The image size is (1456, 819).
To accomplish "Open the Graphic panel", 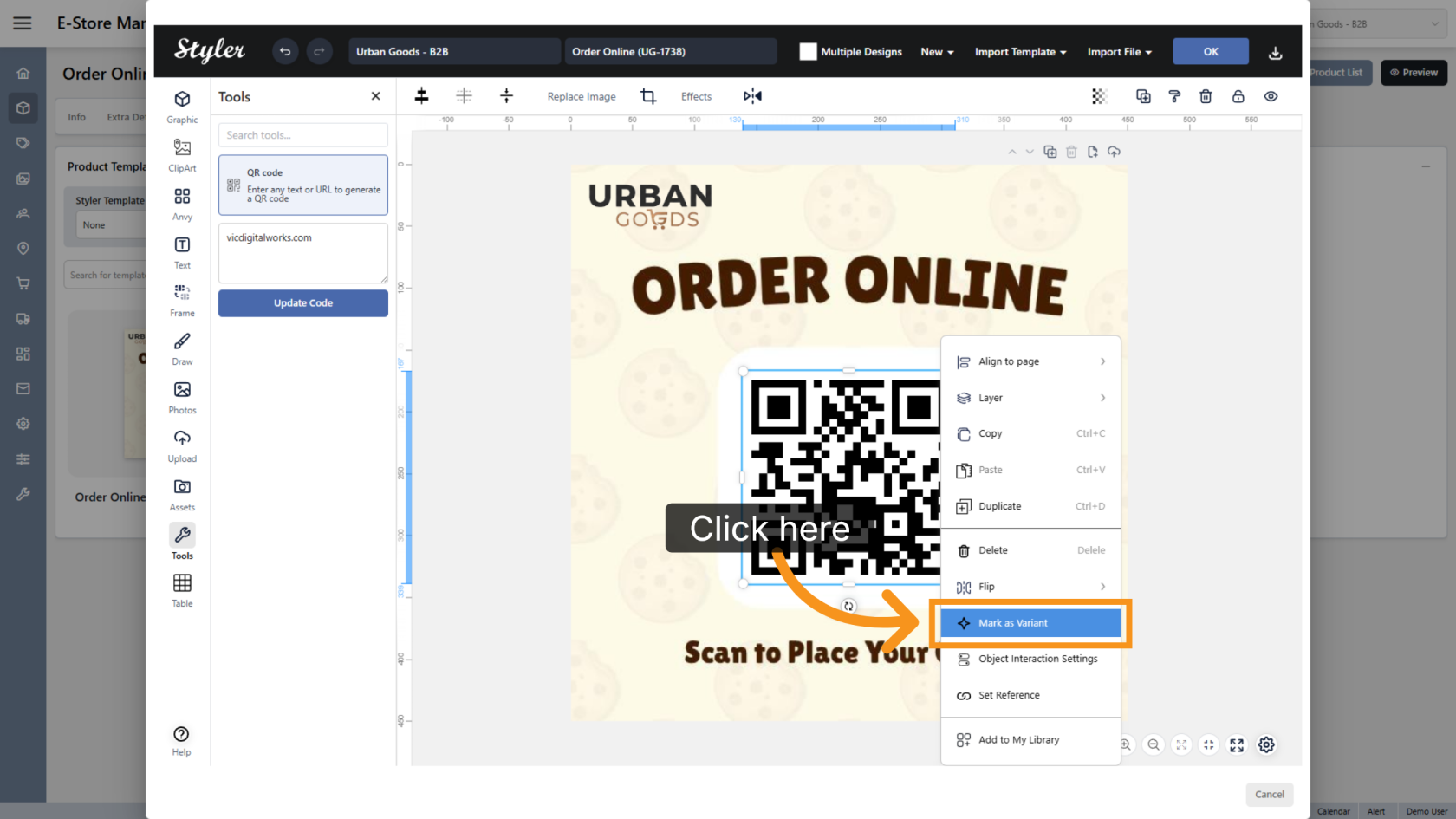I will 182,106.
